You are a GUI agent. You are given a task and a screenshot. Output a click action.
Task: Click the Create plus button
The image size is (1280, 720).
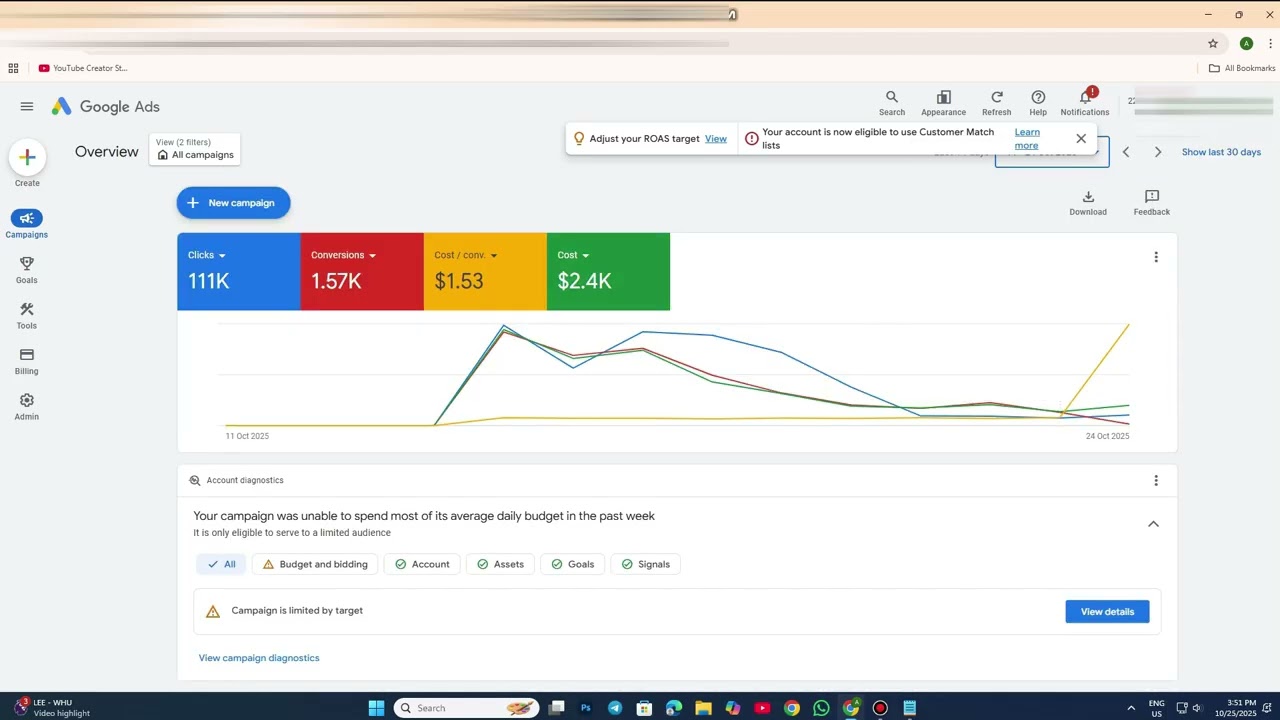pyautogui.click(x=27, y=157)
